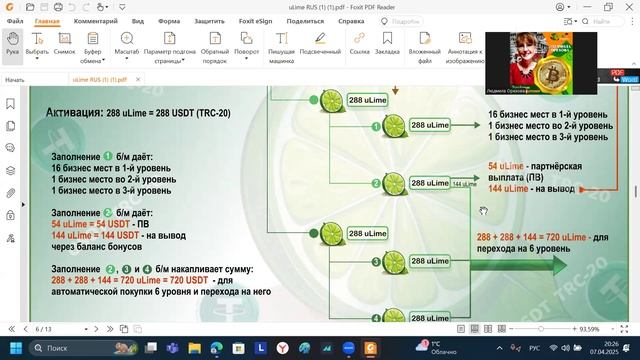Open the Comments panel in left sidebar
This screenshot has width=640, height=360.
[x=11, y=148]
